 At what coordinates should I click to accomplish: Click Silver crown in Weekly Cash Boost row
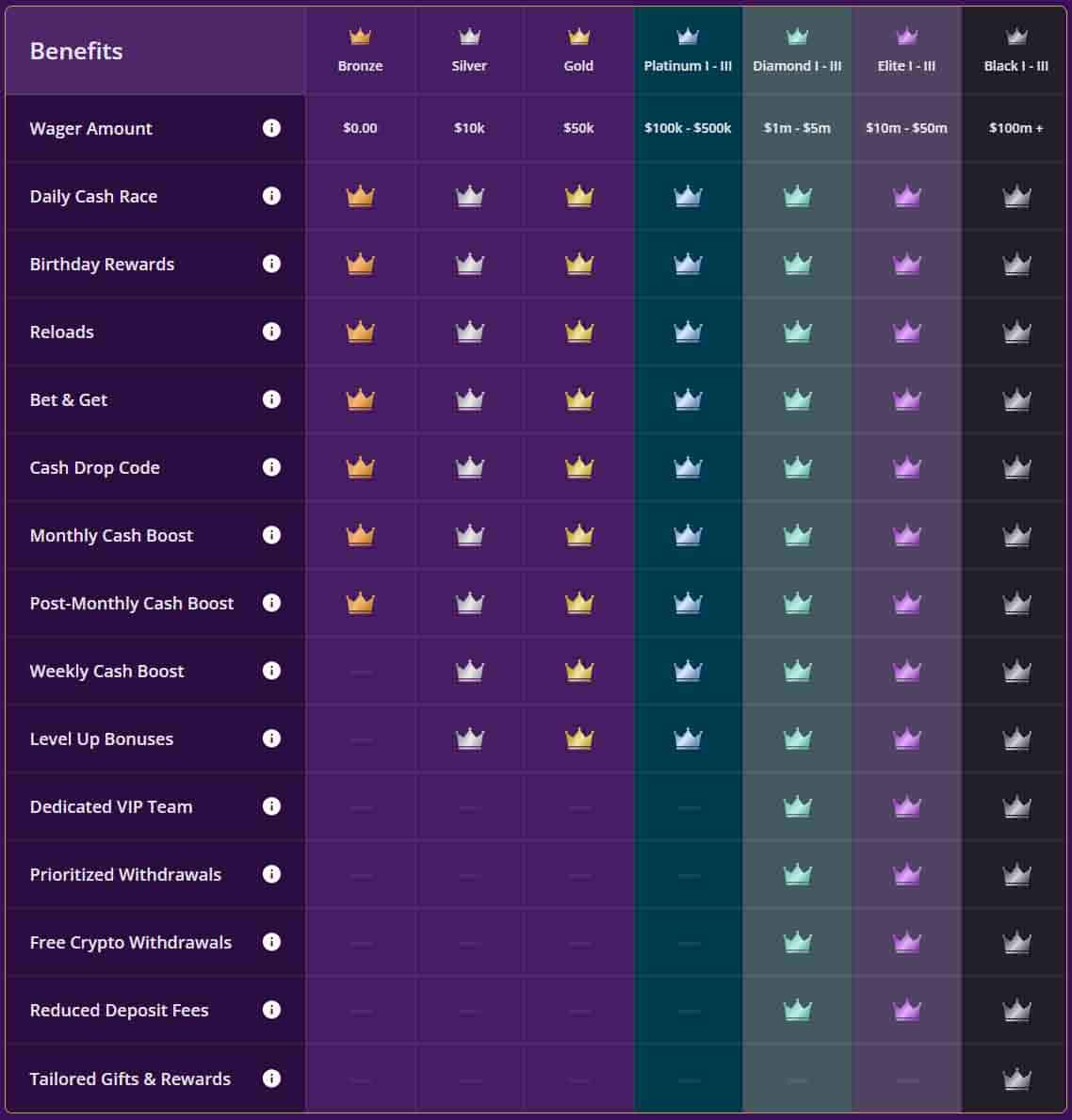[469, 671]
